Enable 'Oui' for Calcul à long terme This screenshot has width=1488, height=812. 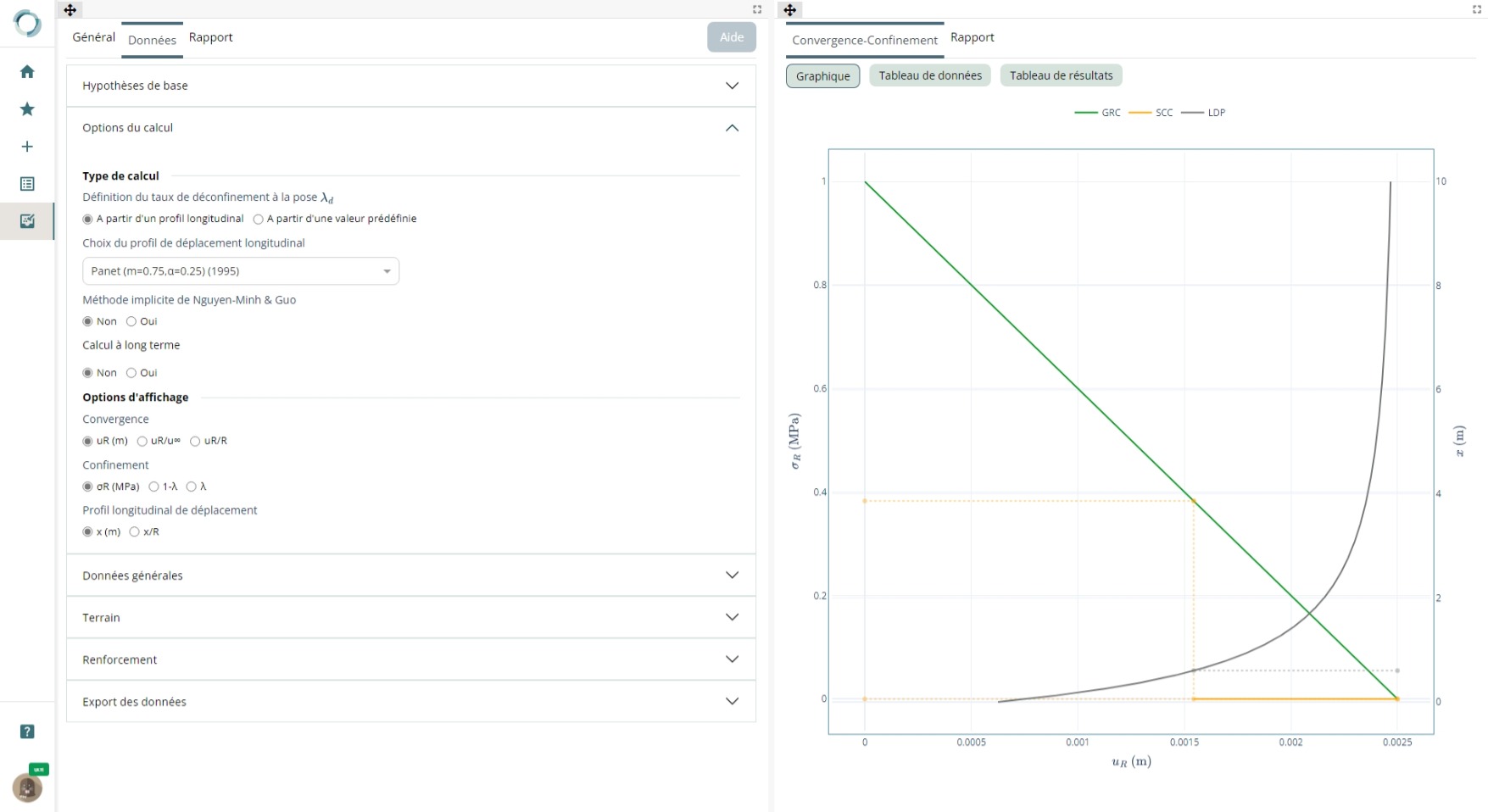tap(131, 373)
